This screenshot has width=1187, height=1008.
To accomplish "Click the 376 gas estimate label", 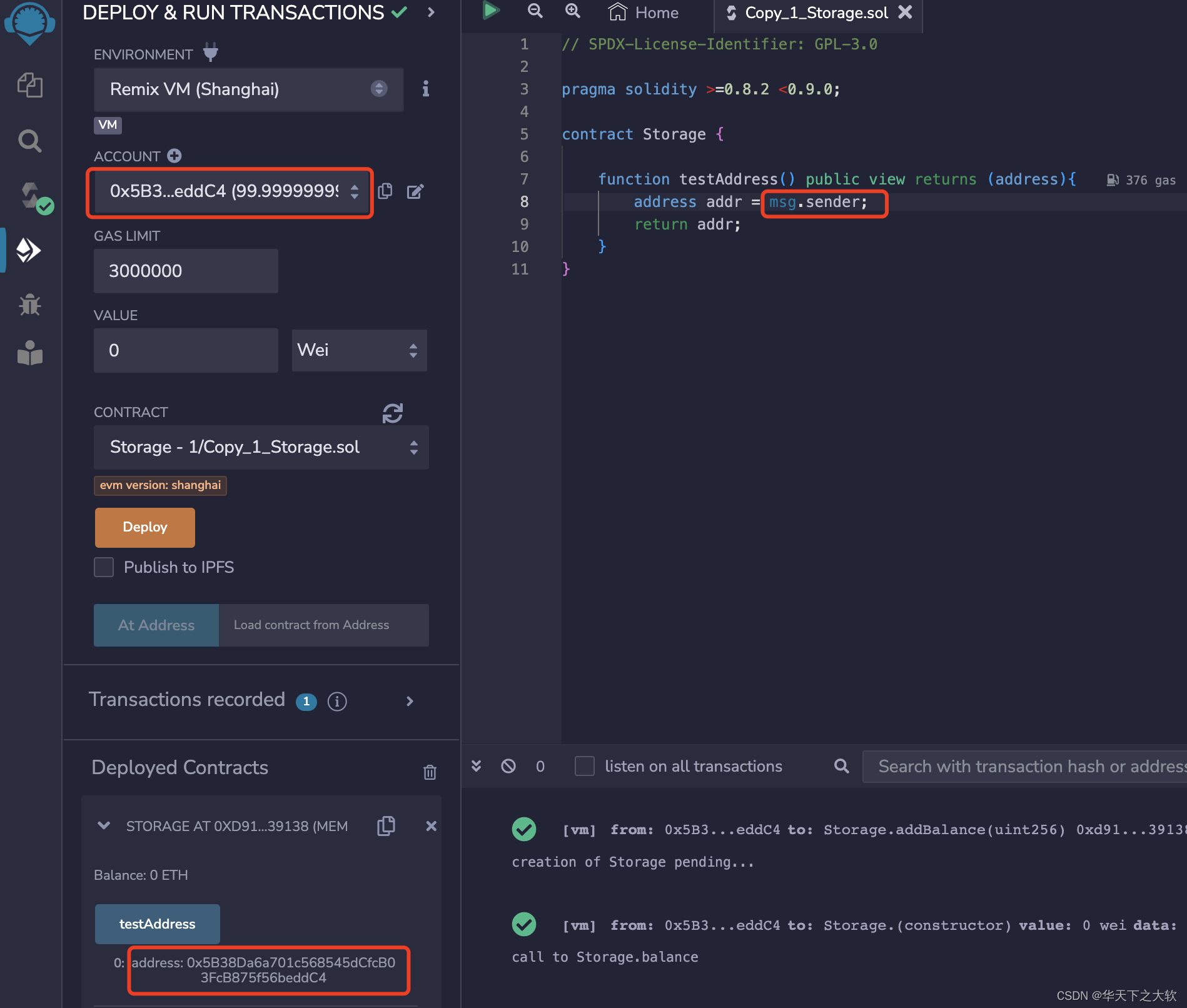I will [x=1141, y=180].
